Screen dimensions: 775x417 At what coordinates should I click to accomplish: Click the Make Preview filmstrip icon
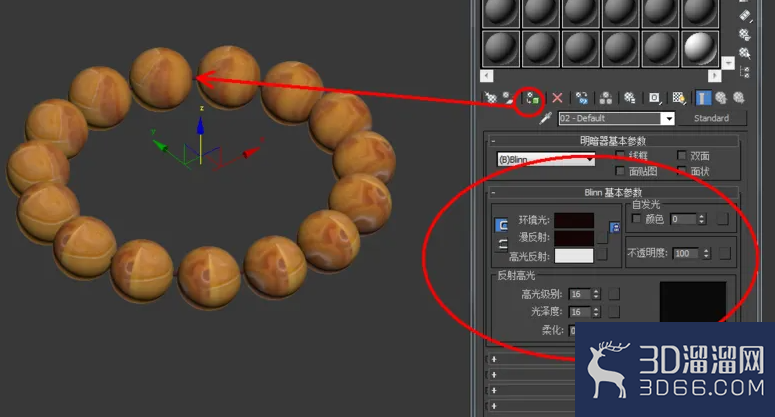tap(745, 16)
